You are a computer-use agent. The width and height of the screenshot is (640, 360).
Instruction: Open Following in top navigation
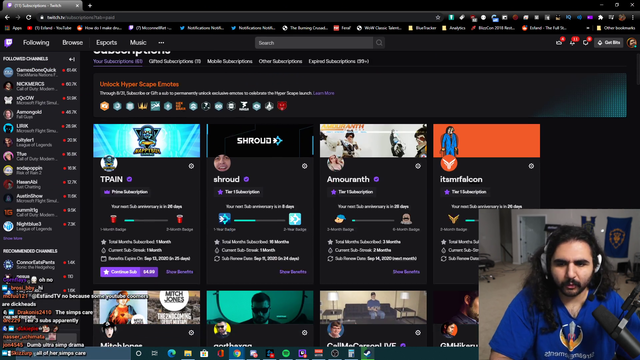36,42
